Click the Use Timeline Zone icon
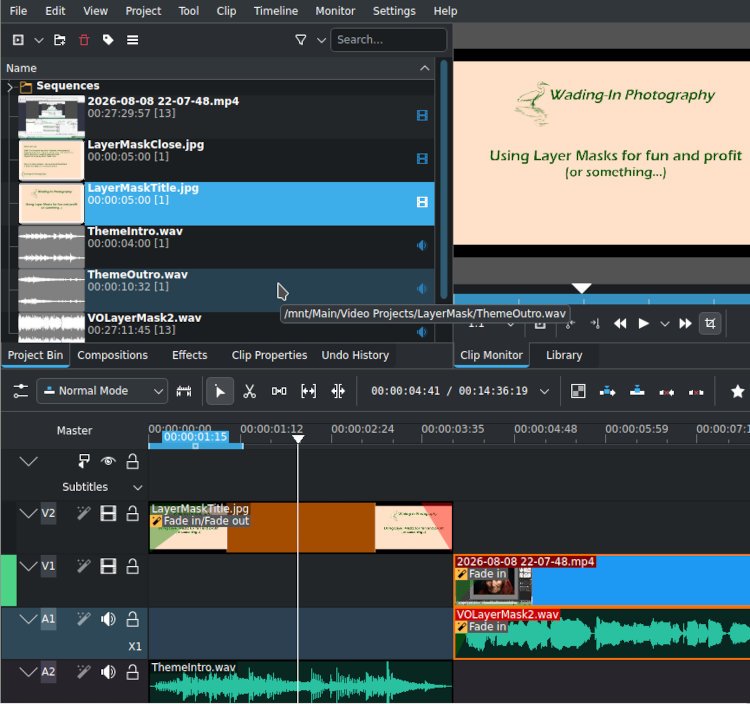The height and width of the screenshot is (704, 750). (x=184, y=391)
